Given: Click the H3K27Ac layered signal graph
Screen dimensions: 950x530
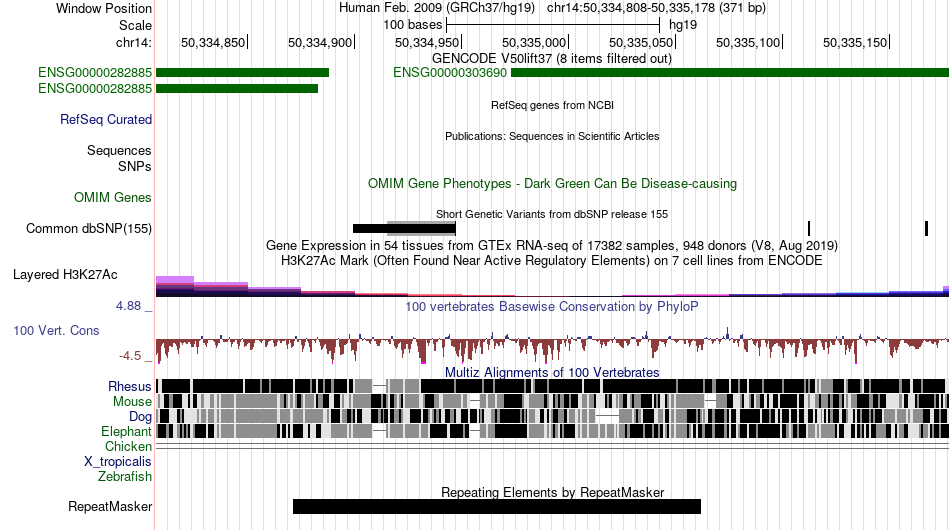Looking at the screenshot, I should pos(552,287).
